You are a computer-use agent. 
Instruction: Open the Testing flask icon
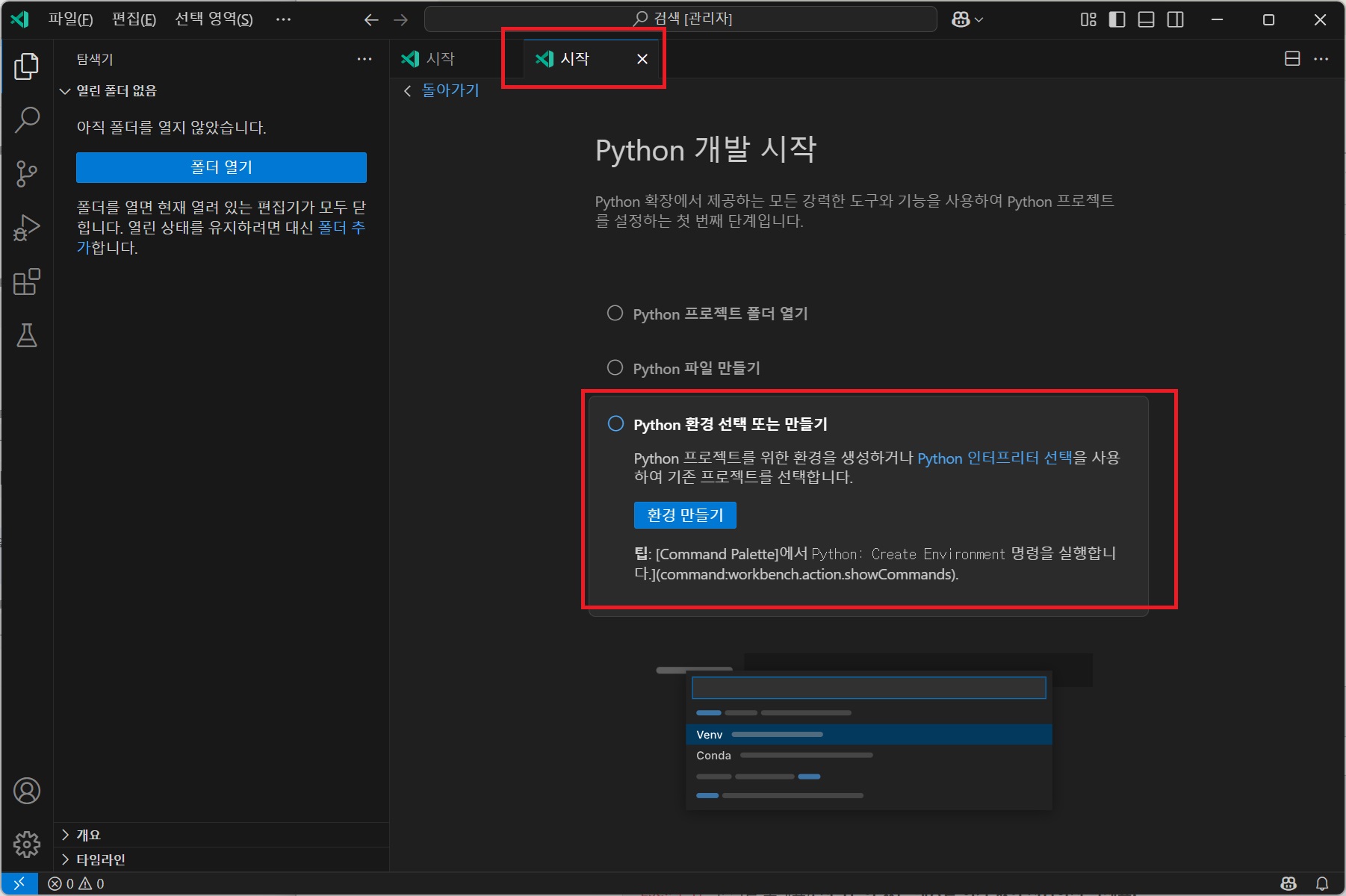pos(27,336)
